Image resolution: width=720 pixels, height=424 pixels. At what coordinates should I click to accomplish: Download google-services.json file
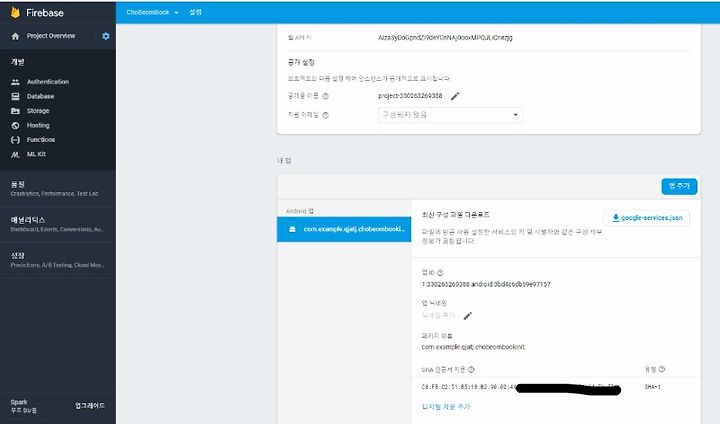(647, 218)
